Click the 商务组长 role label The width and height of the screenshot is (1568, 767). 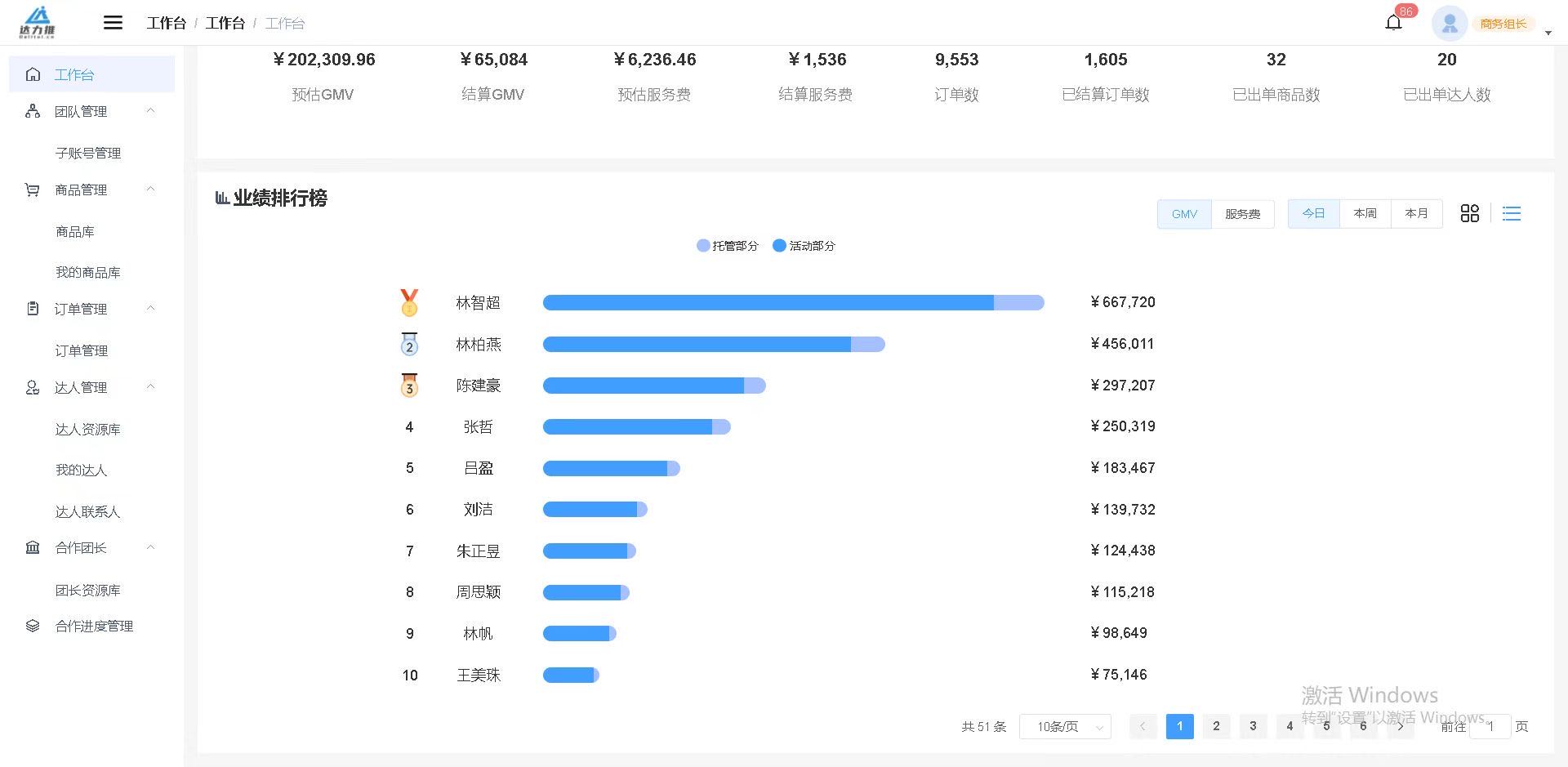(x=1503, y=24)
